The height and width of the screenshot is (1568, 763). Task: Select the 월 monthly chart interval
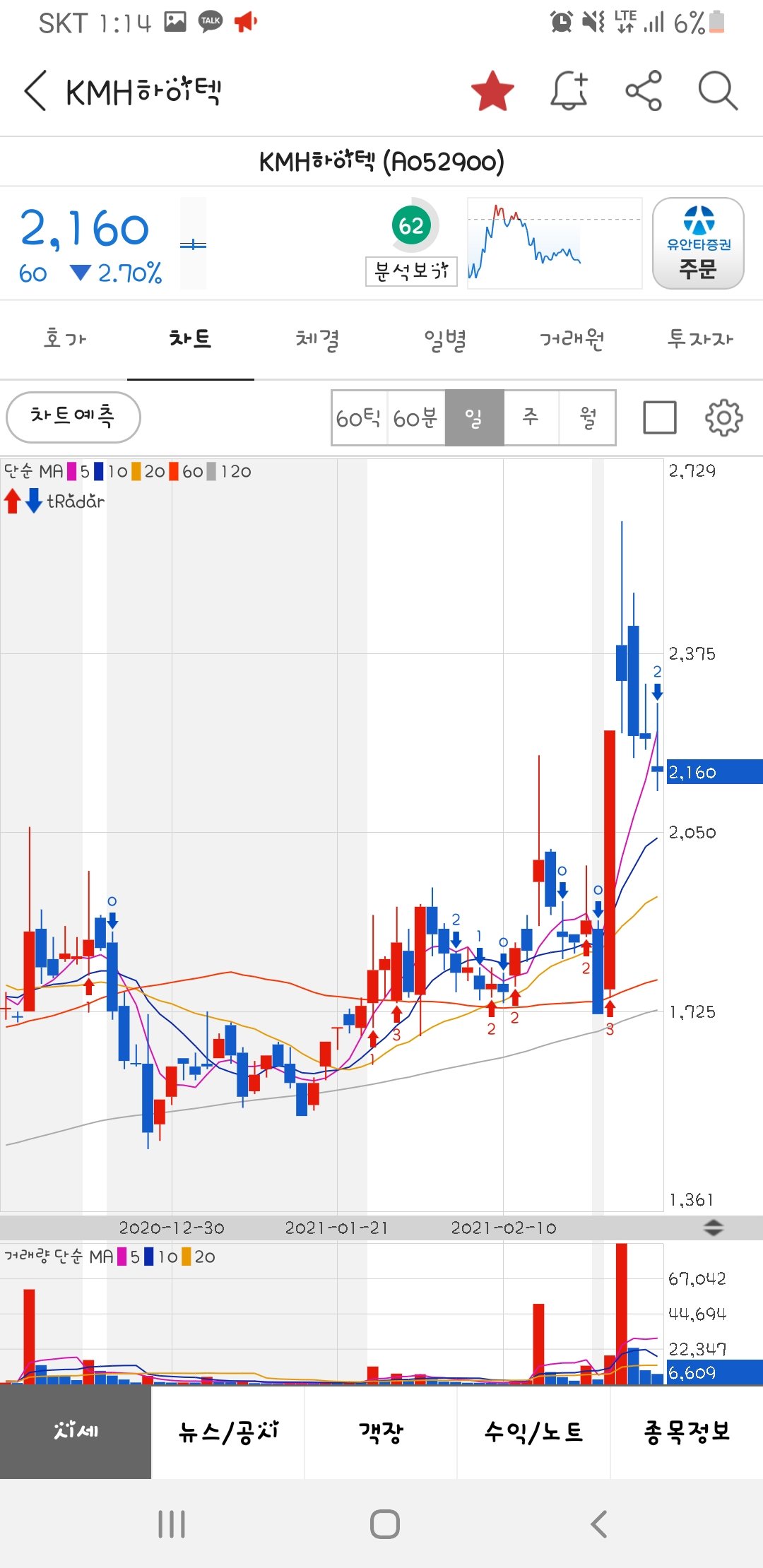coord(588,418)
